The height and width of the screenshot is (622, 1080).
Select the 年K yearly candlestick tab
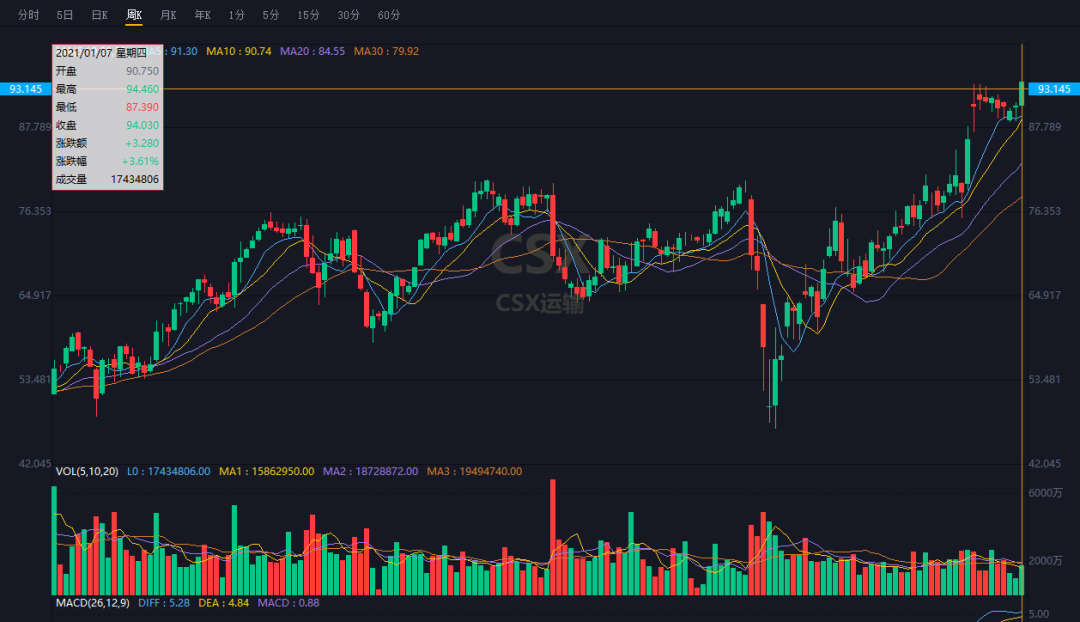203,15
